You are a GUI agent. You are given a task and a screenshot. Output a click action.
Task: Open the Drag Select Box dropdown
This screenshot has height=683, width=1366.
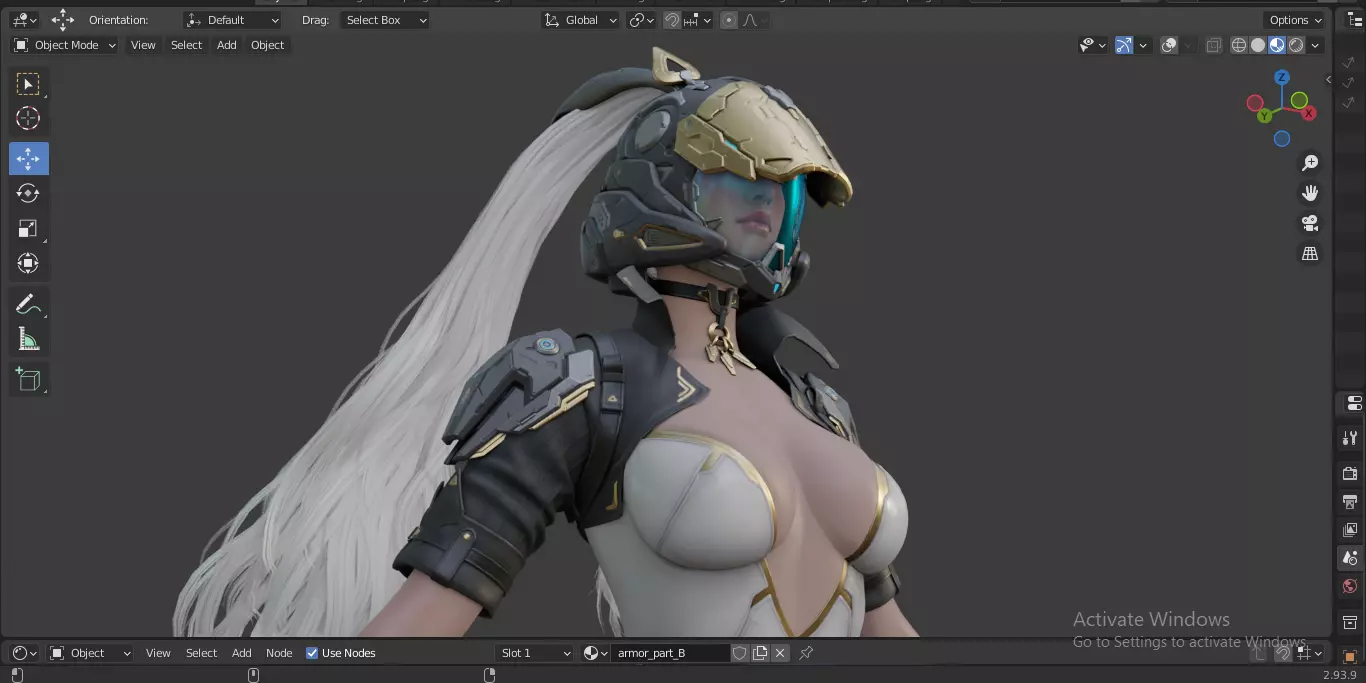(384, 20)
